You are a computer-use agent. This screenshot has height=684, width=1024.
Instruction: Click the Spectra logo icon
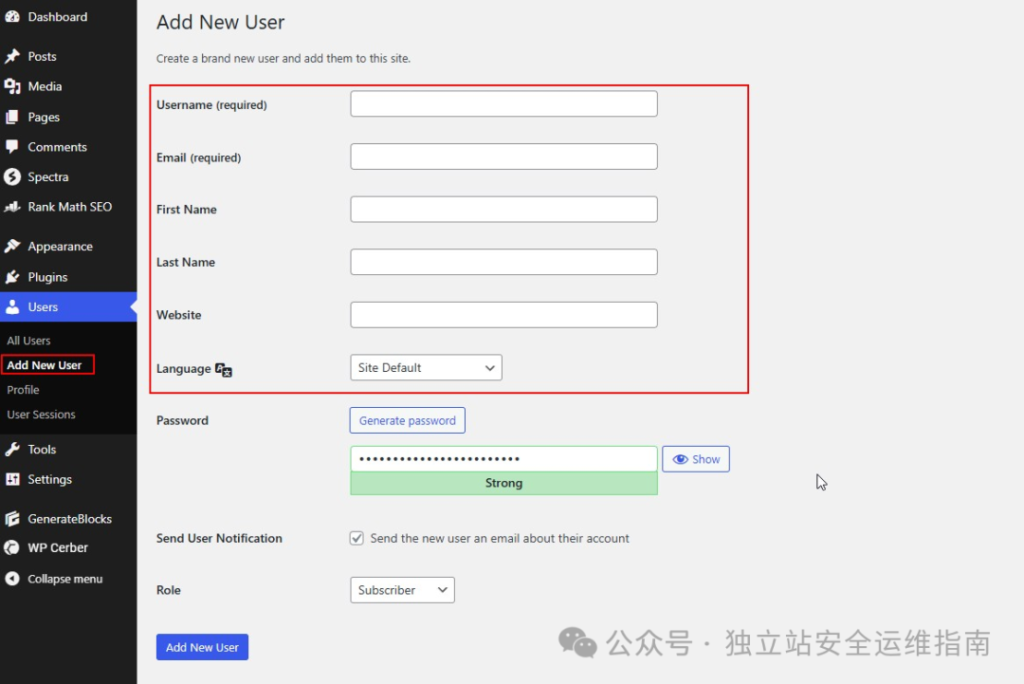(12, 176)
